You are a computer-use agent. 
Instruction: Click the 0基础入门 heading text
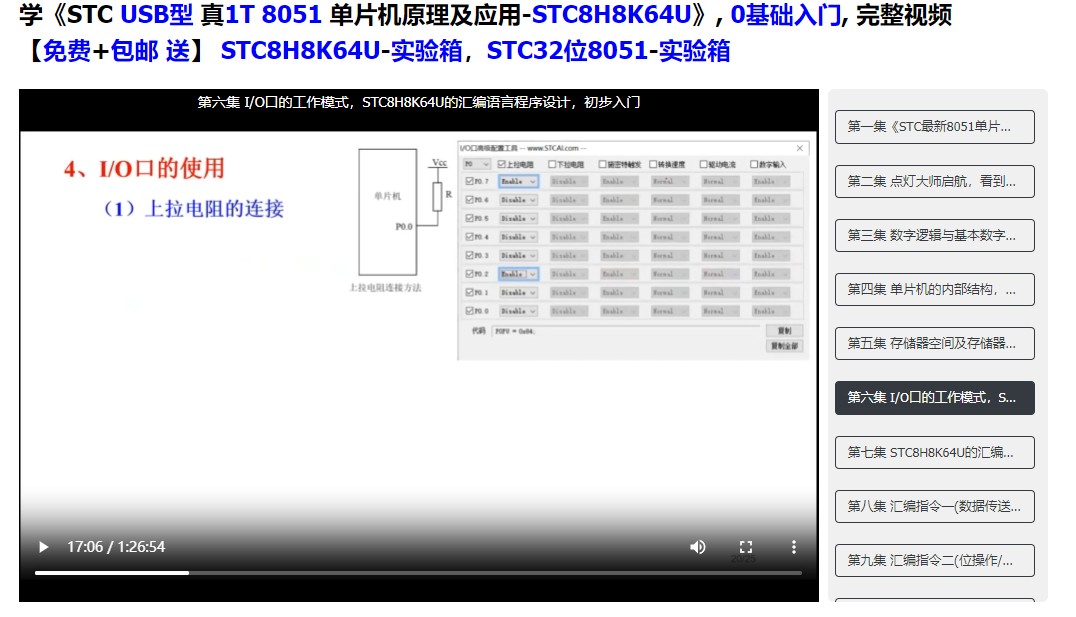[786, 14]
